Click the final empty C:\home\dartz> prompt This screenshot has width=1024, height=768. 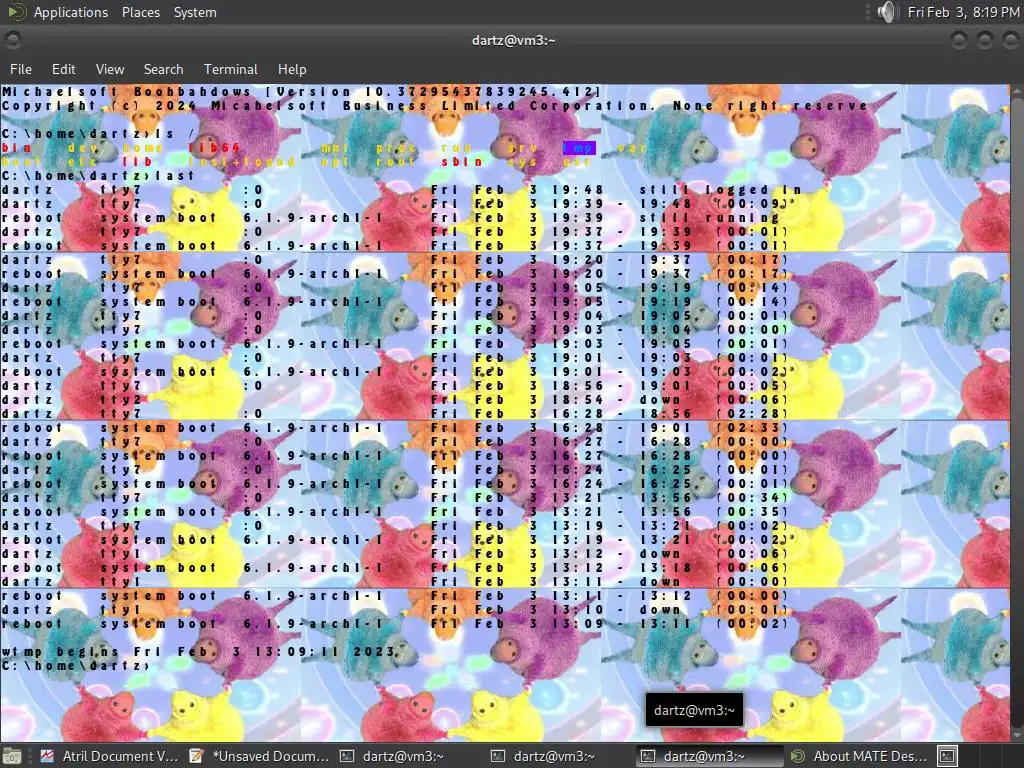click(76, 665)
